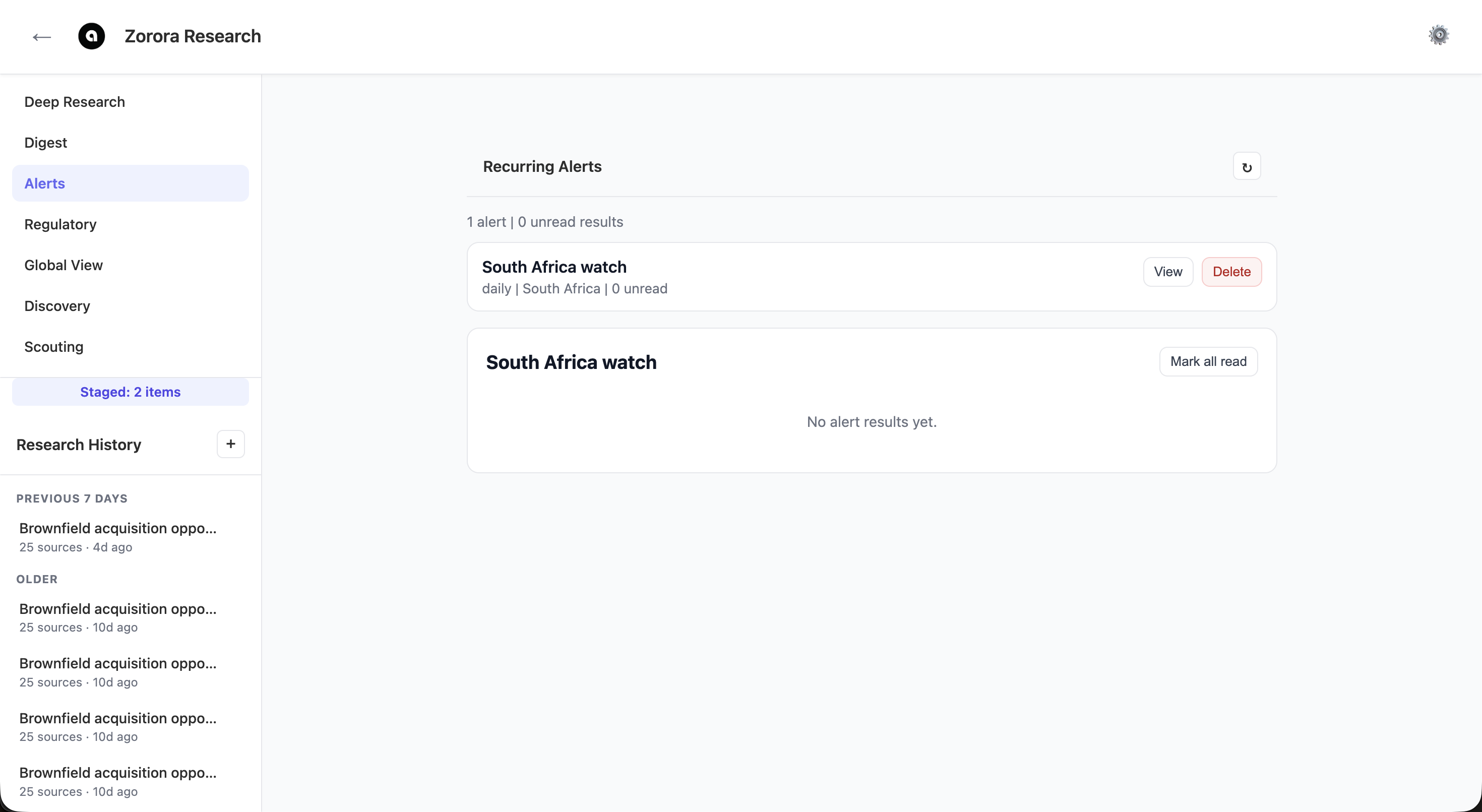Click the back arrow icon

41,37
